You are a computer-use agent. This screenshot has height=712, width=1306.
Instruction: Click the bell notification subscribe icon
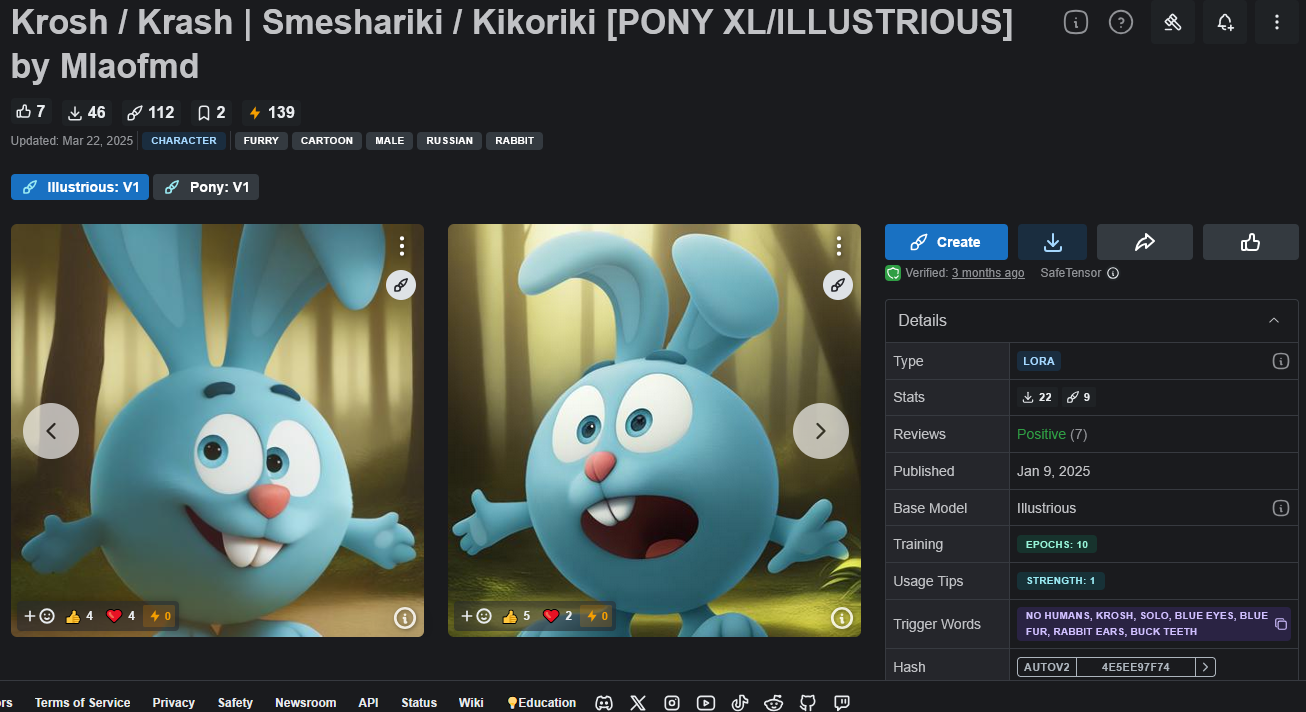coord(1225,22)
